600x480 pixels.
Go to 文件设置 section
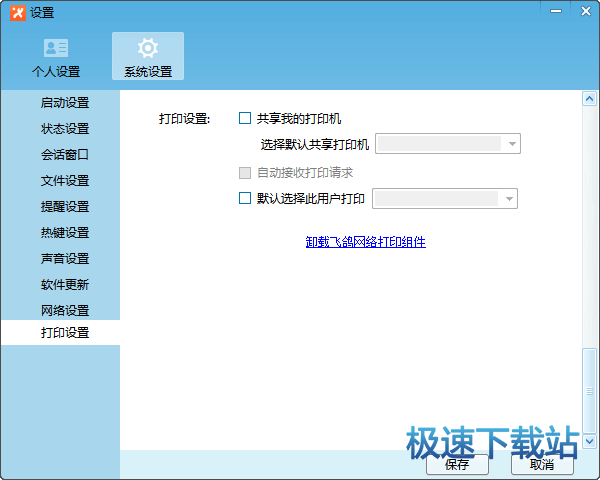tap(65, 181)
